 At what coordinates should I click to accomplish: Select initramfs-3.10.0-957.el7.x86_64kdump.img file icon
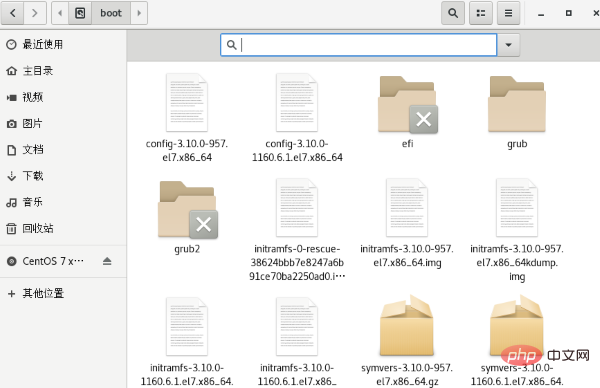pos(517,208)
